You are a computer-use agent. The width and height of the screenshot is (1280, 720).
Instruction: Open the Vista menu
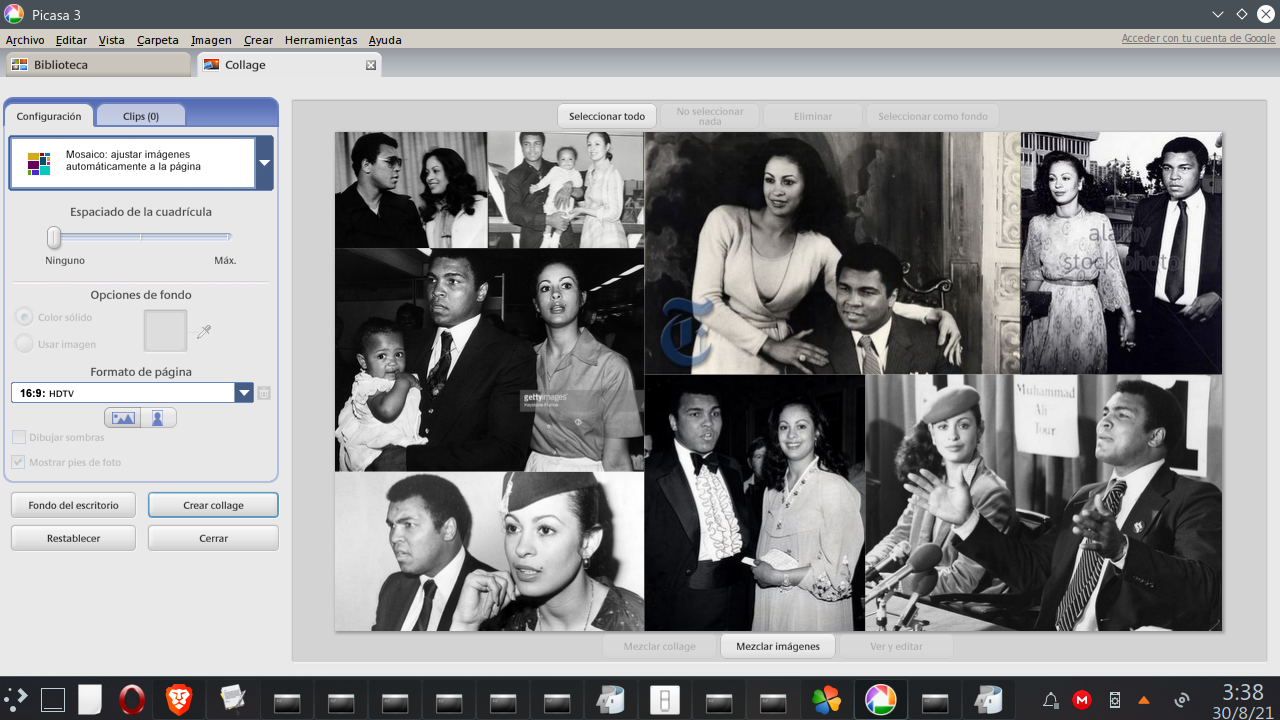pyautogui.click(x=112, y=40)
